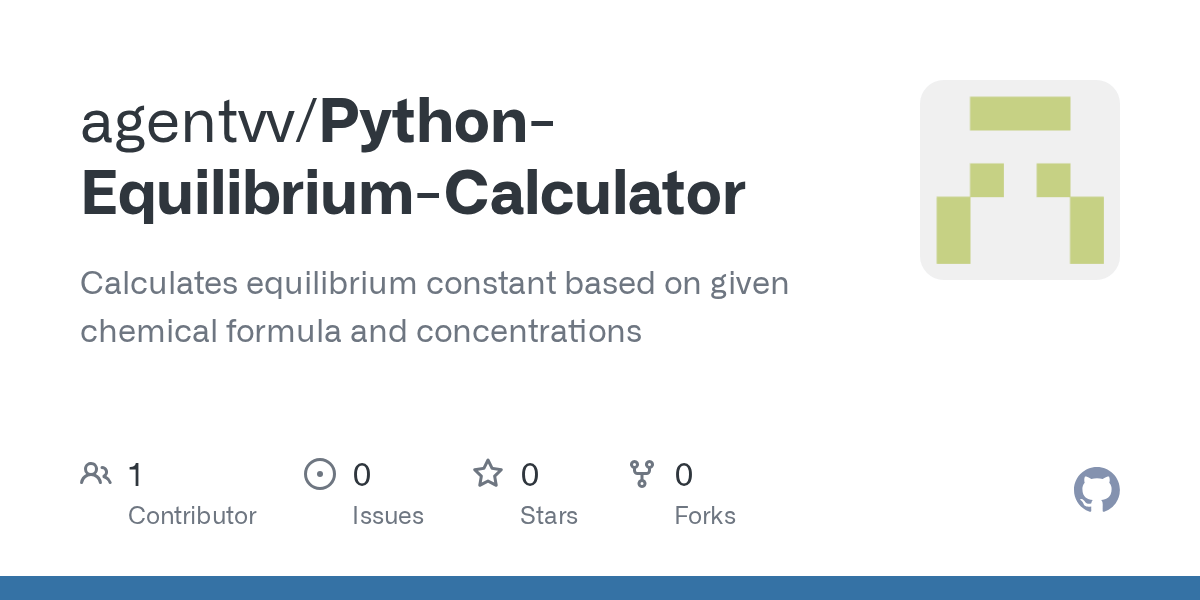Click the stars count '0'
Viewport: 1200px width, 600px height.
(530, 474)
